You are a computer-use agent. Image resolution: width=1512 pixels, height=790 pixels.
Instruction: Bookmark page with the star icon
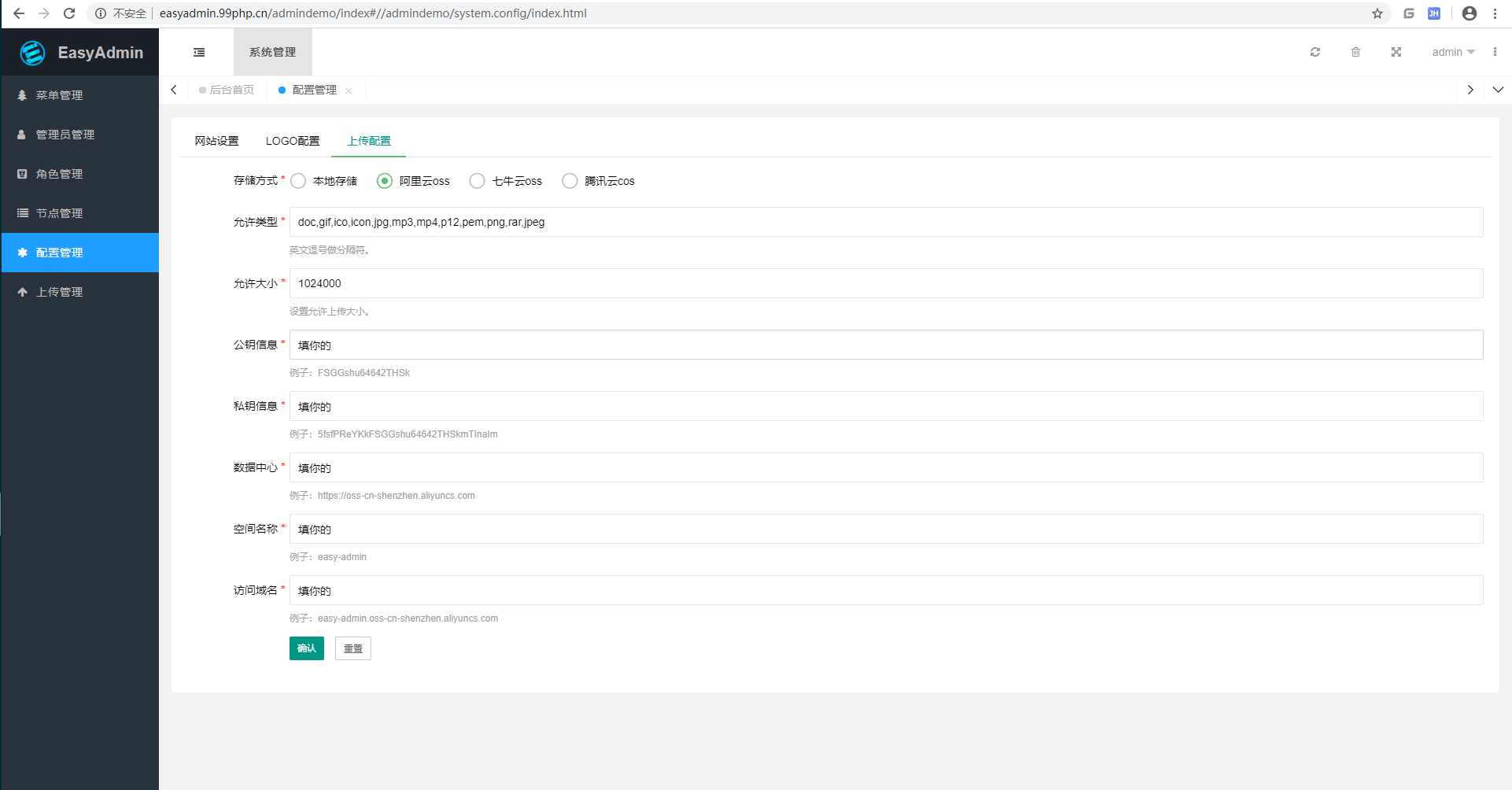click(1377, 13)
